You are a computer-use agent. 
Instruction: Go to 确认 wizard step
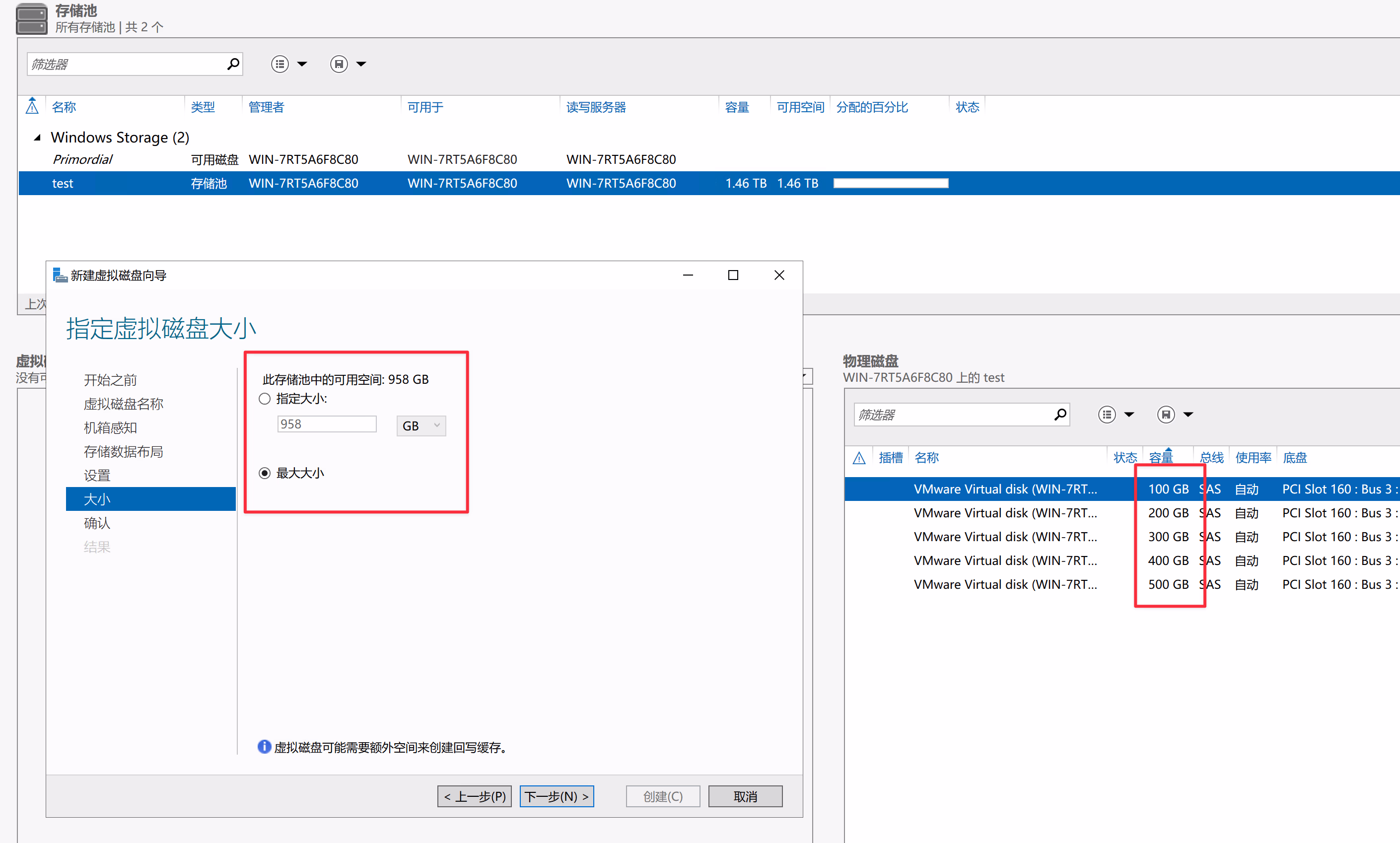pyautogui.click(x=97, y=523)
